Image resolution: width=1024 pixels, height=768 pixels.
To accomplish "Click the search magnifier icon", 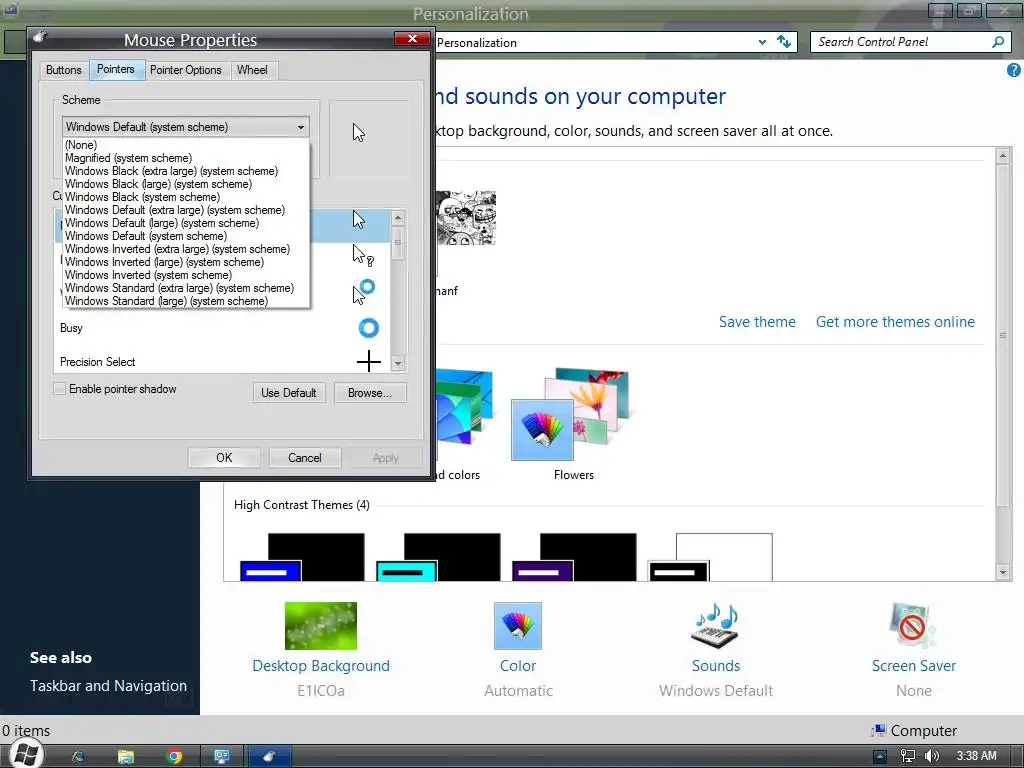I will tap(998, 42).
